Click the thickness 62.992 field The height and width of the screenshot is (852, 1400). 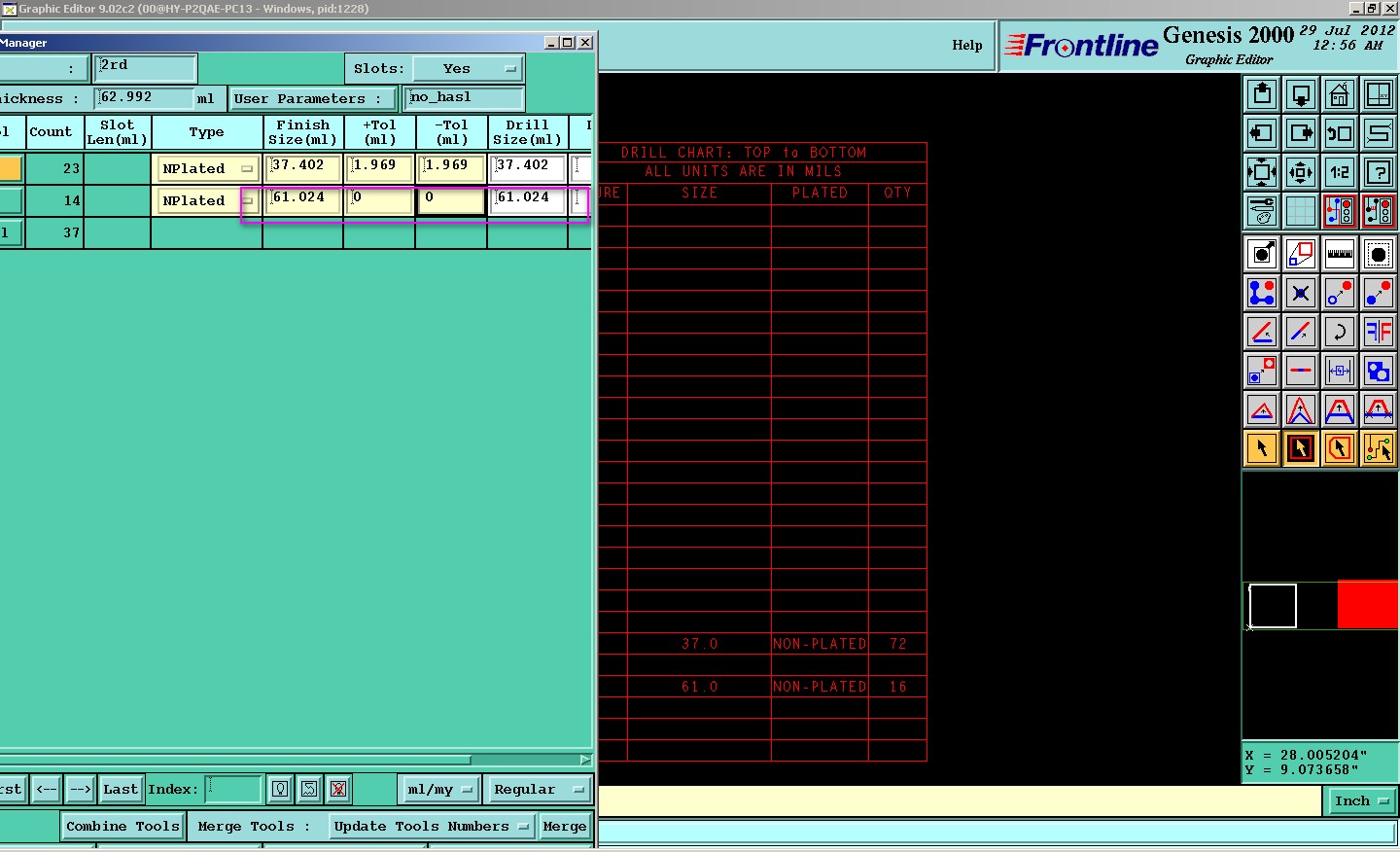(x=145, y=97)
